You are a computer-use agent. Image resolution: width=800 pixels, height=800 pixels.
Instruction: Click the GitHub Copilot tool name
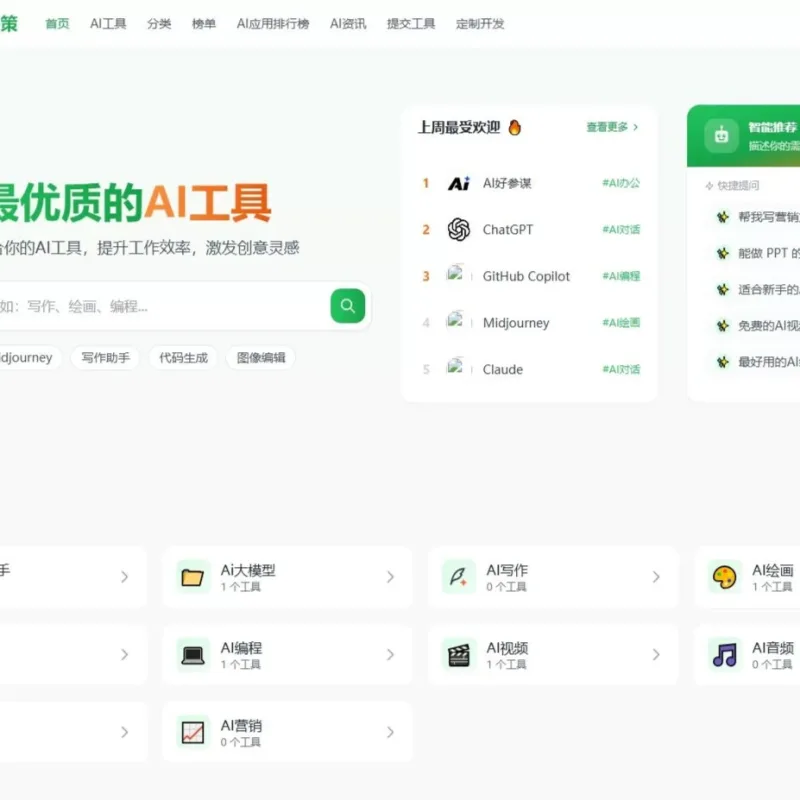(526, 276)
